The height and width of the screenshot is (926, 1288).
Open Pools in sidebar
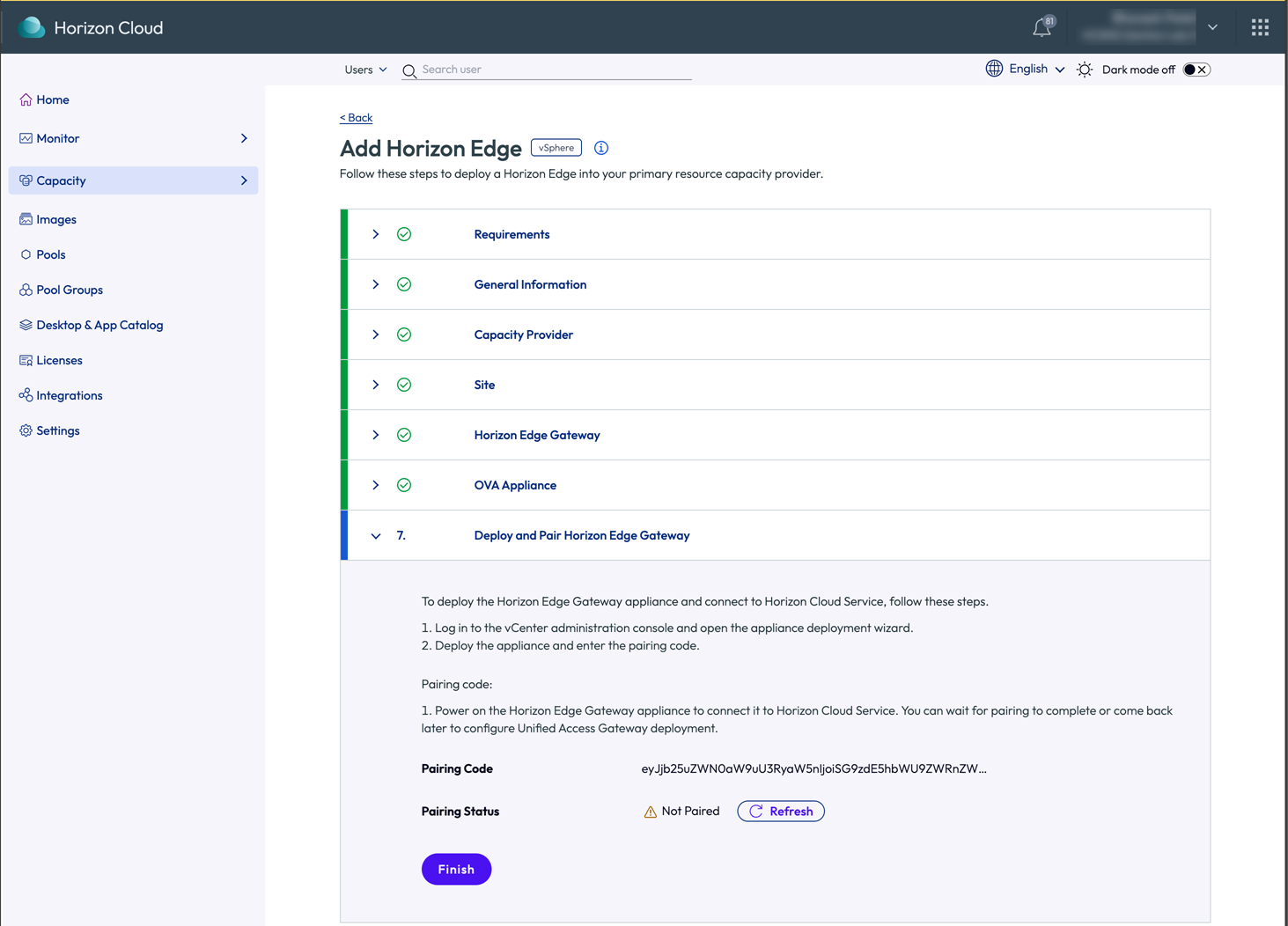pyautogui.click(x=51, y=254)
